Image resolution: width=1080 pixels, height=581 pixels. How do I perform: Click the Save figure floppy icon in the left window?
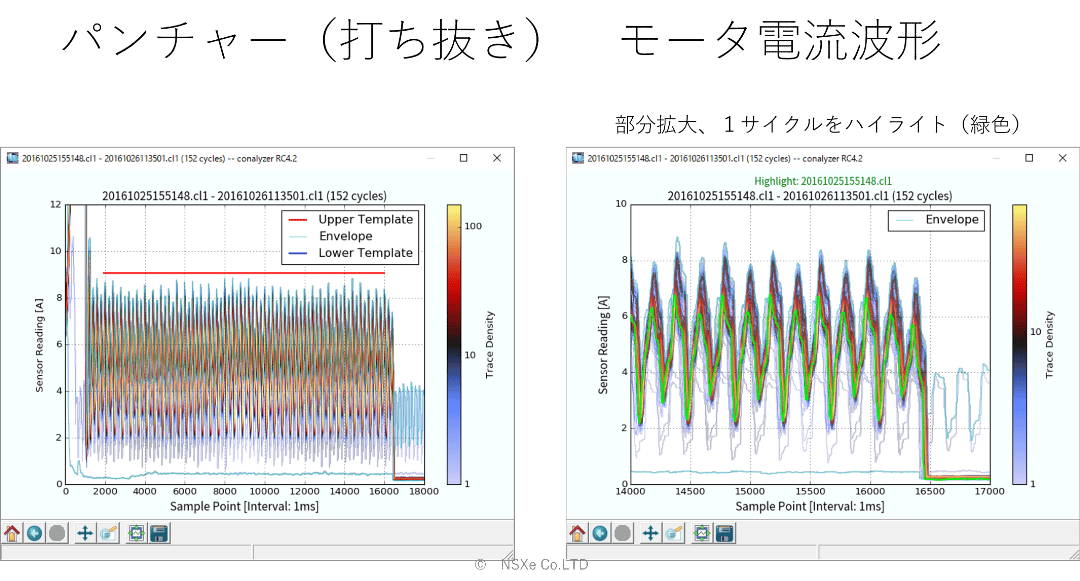pos(159,534)
